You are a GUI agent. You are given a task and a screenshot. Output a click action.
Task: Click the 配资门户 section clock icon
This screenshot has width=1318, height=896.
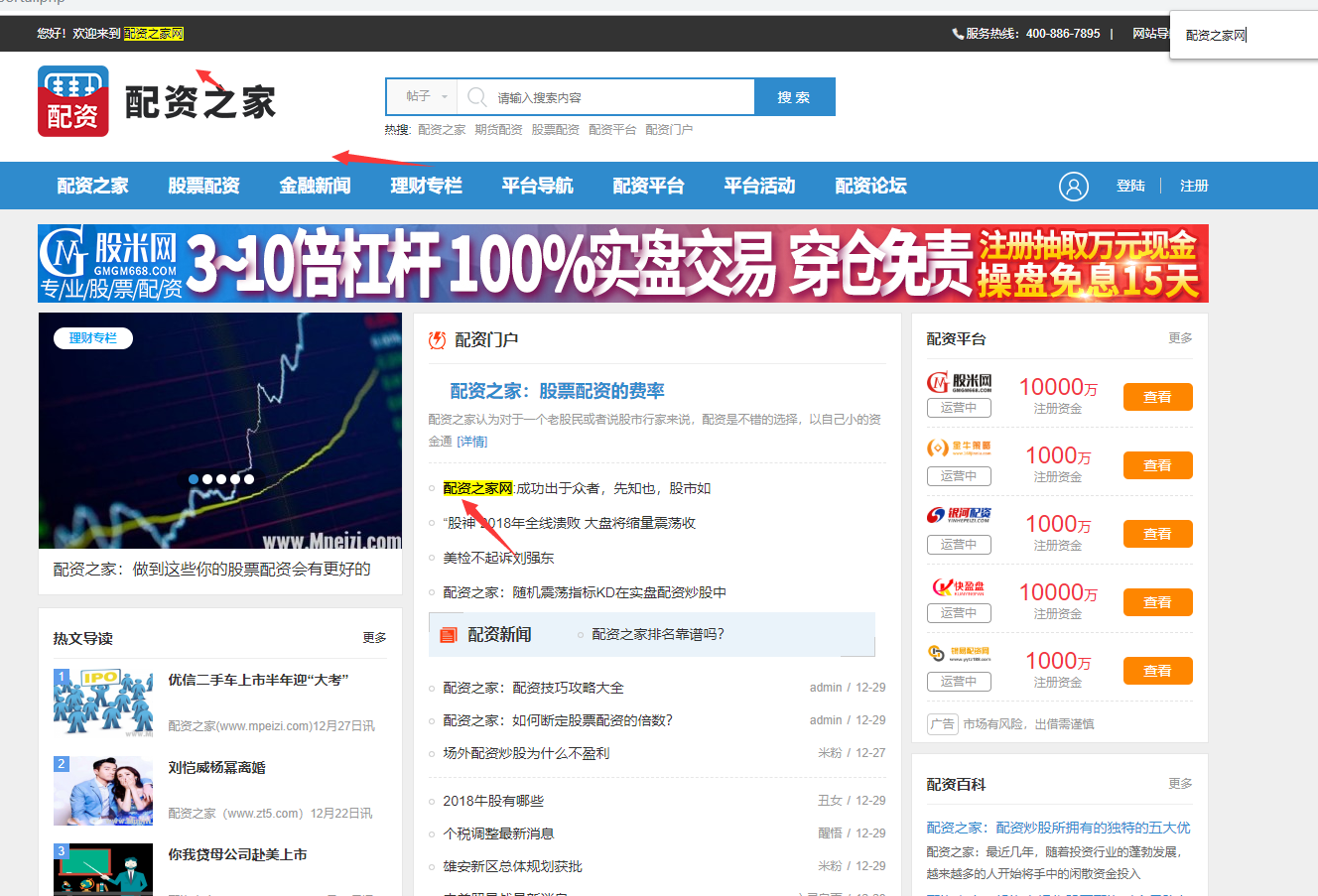tap(438, 340)
